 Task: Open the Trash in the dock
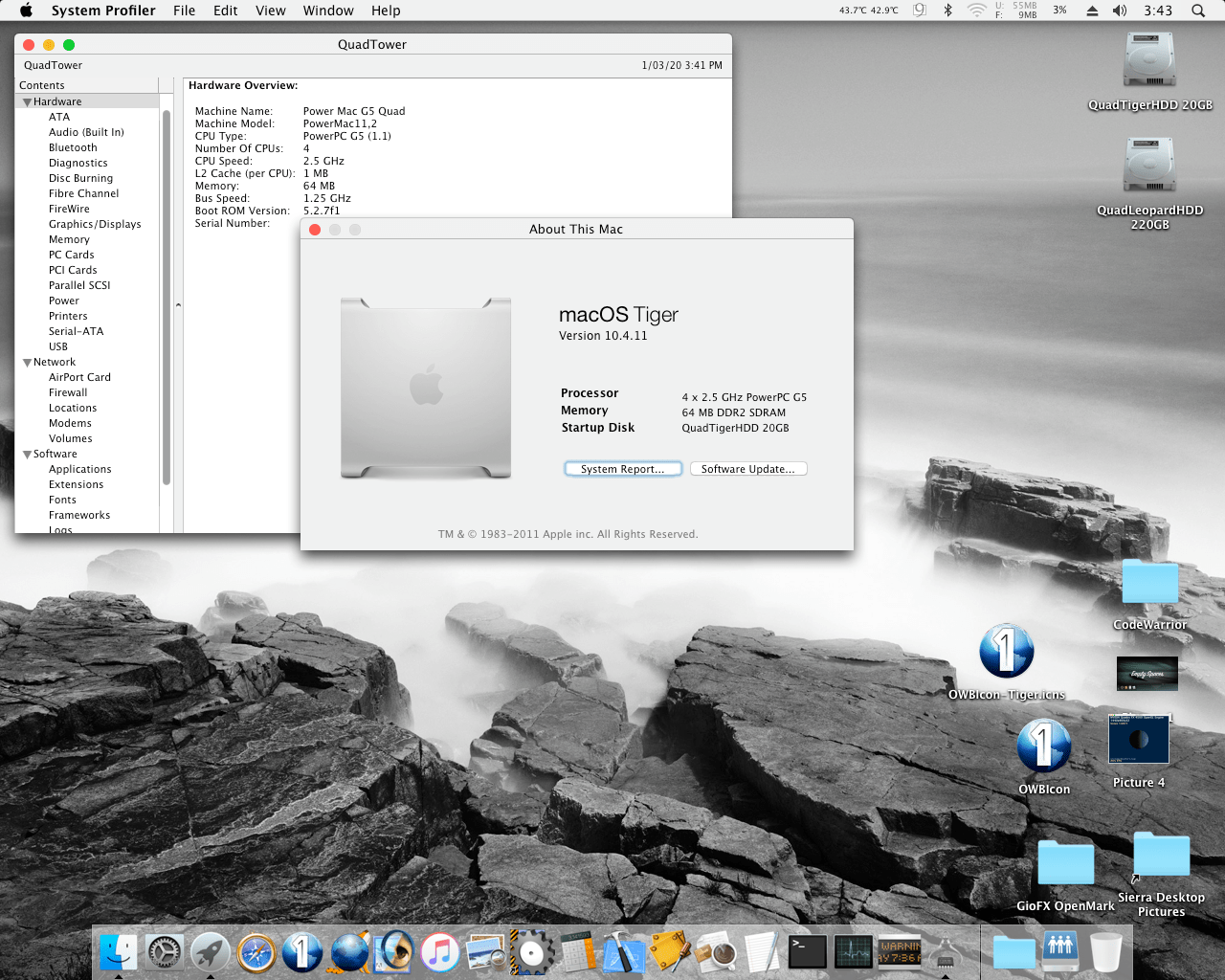tap(1105, 952)
